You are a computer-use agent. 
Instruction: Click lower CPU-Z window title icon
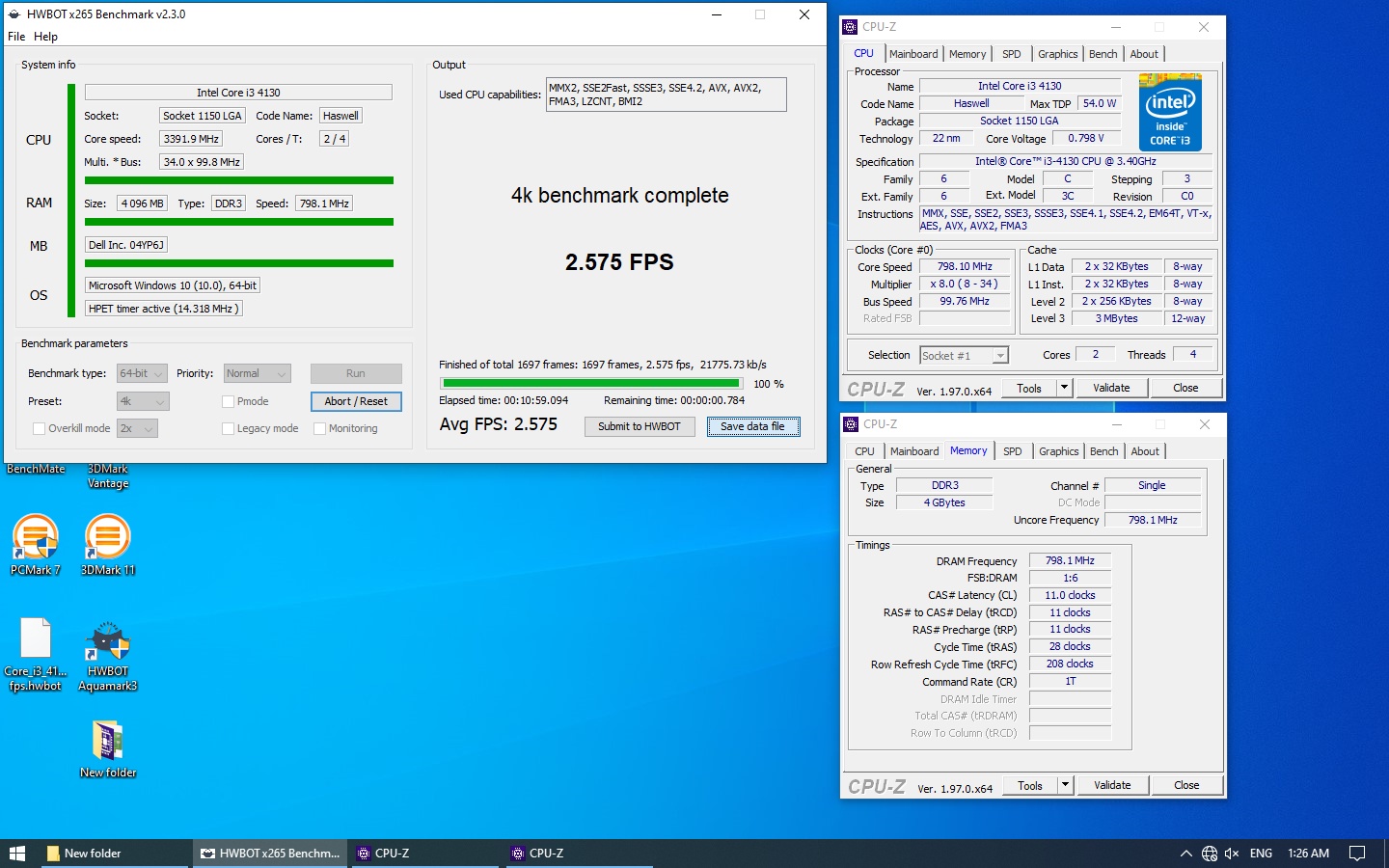(x=851, y=424)
